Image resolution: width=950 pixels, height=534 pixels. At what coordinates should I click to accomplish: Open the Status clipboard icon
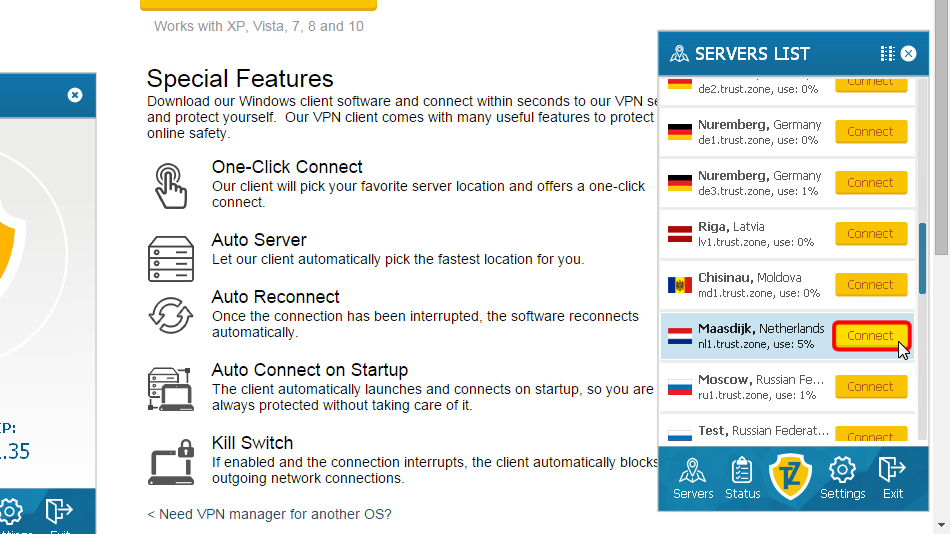click(x=742, y=478)
